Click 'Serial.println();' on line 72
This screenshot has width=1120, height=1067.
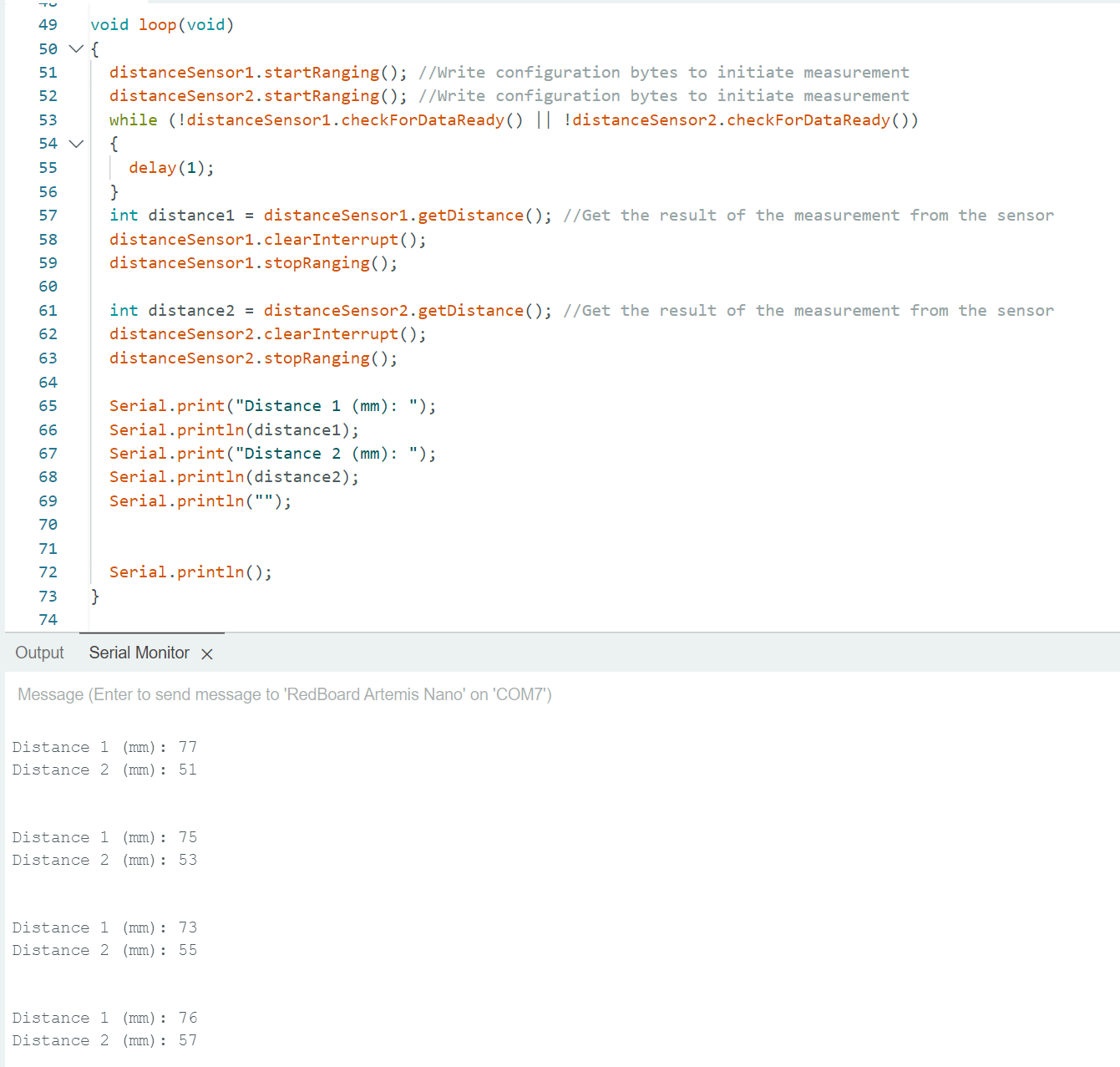pyautogui.click(x=190, y=572)
